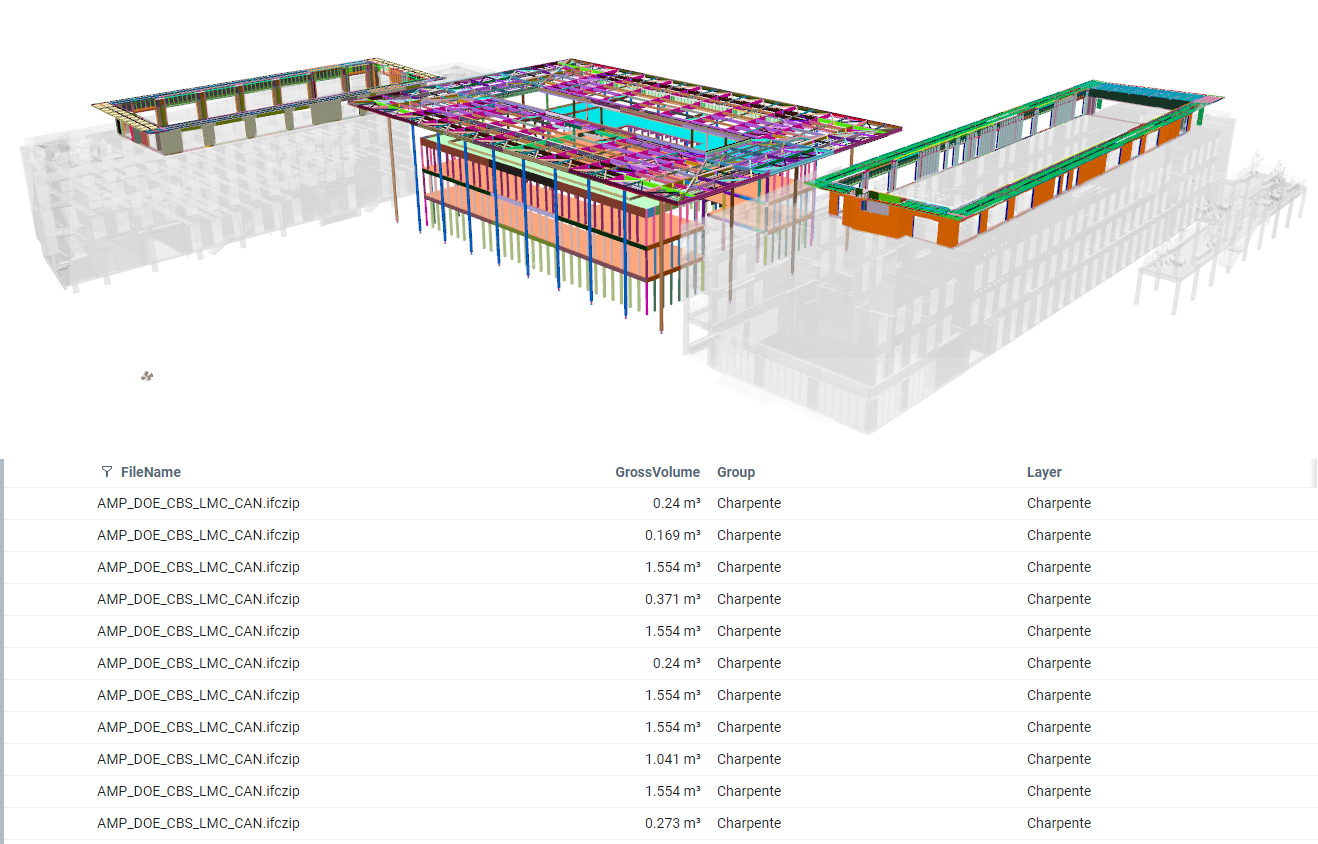Click the Group column header
Viewport: 1318px width, 844px height.
[736, 472]
